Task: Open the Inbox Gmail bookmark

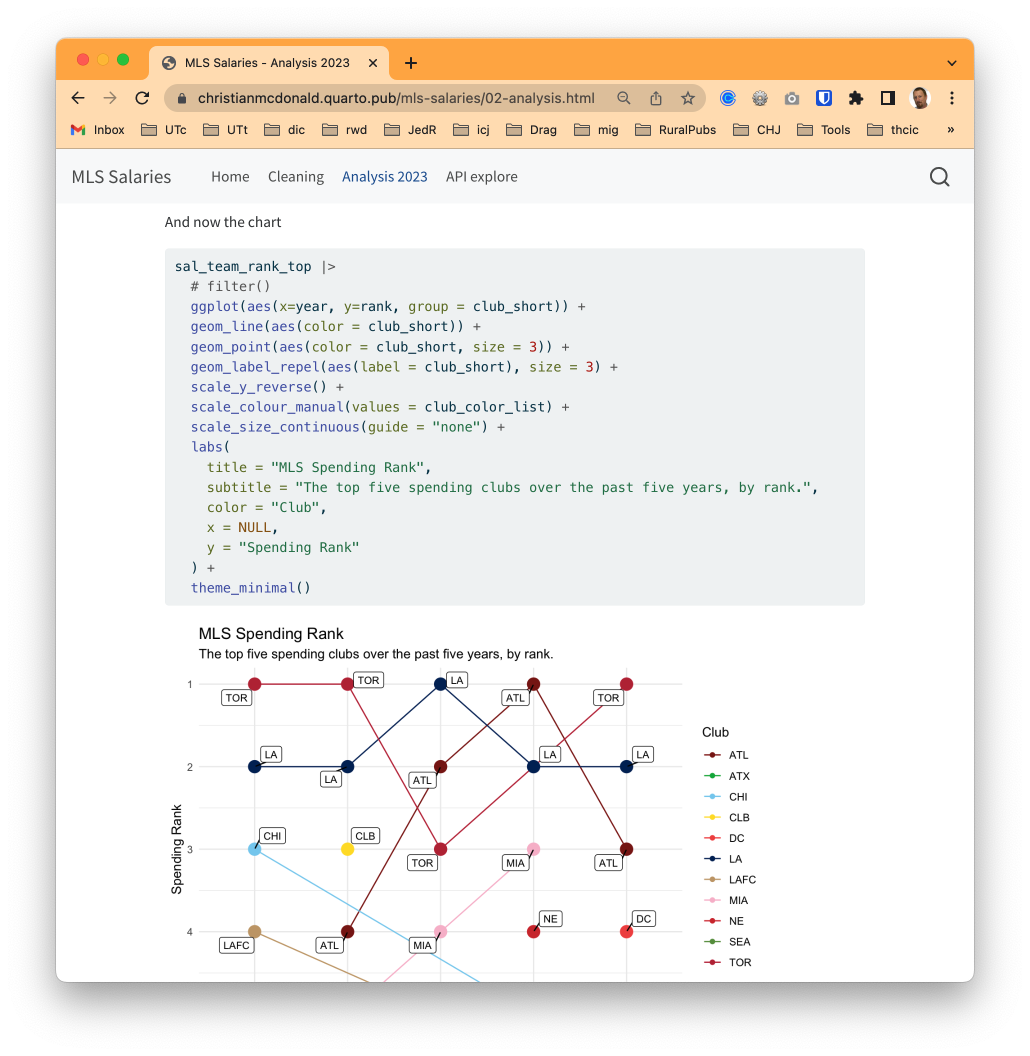Action: [x=98, y=130]
